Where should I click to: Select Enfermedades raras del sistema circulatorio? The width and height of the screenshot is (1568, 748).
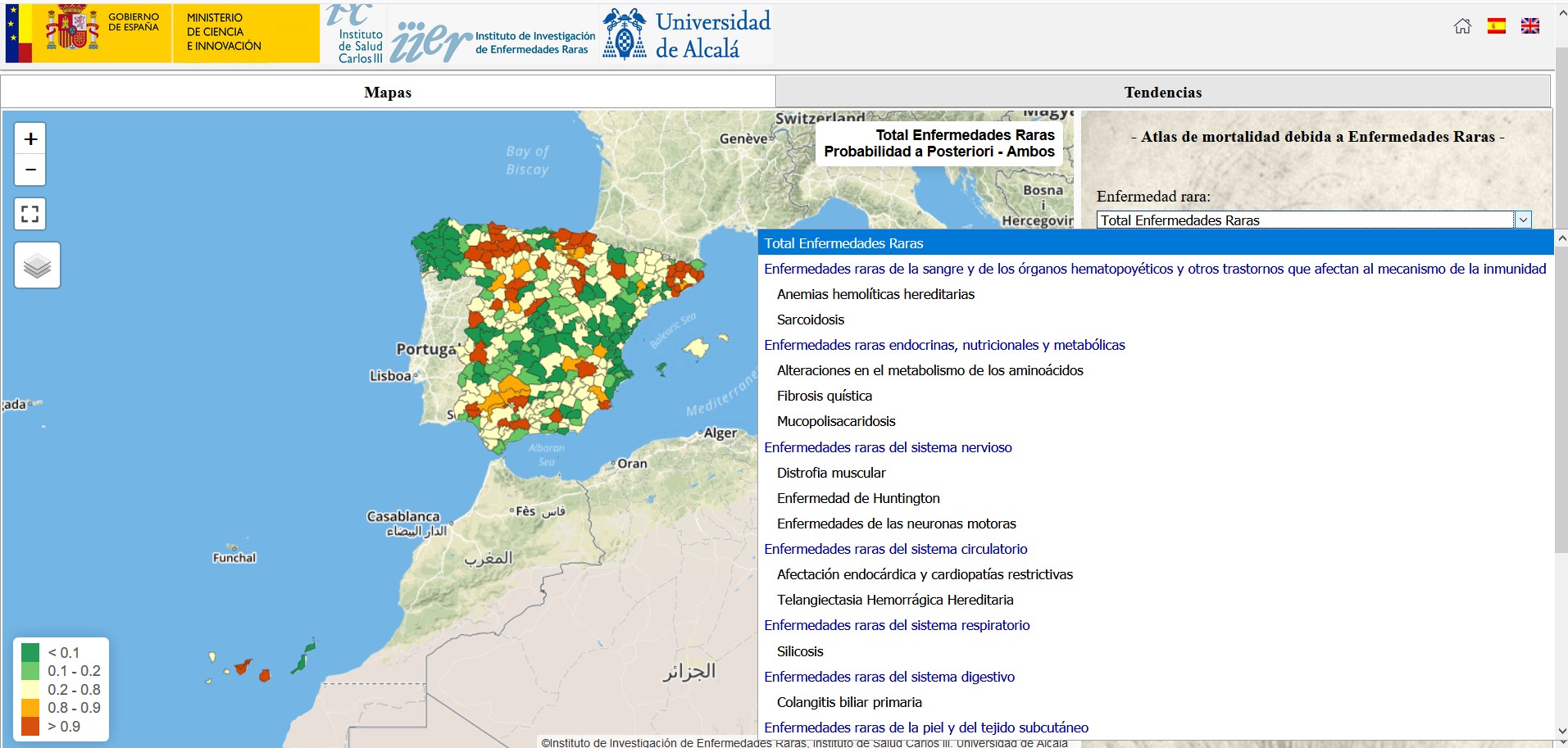(x=1156, y=549)
